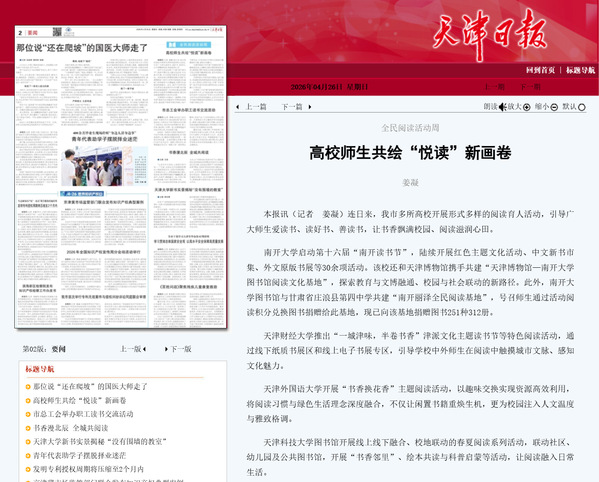Click the zoom-in plus circle icon
Screen dimensions: 599x482
[527, 107]
